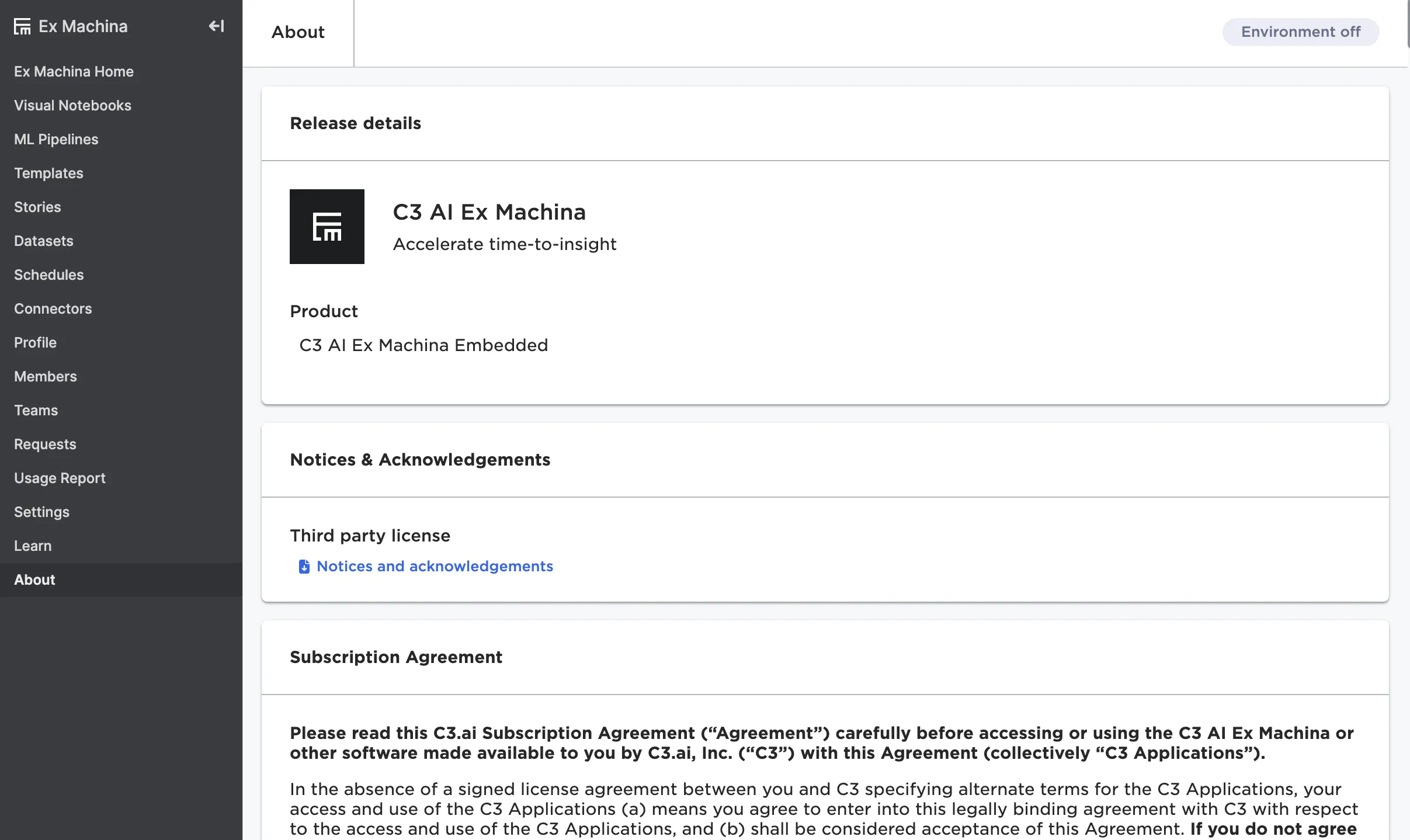Image resolution: width=1410 pixels, height=840 pixels.
Task: Click the page scrollbar at top right
Action: (1408, 23)
